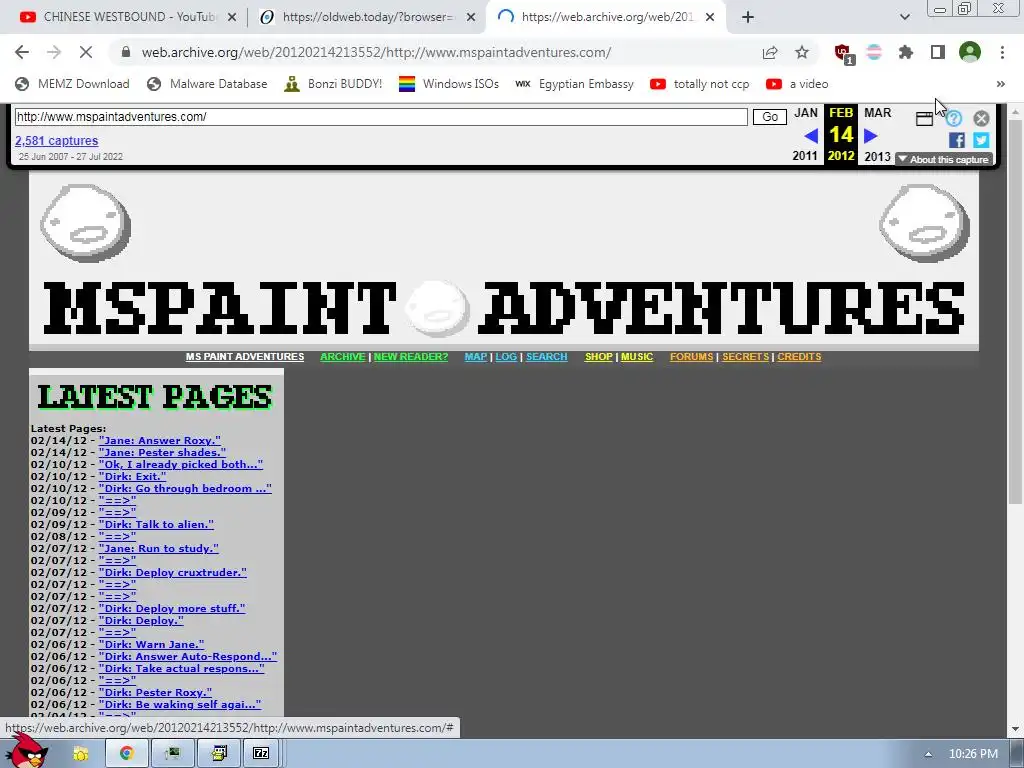
Task: Open SHOP nav link
Action: [598, 357]
